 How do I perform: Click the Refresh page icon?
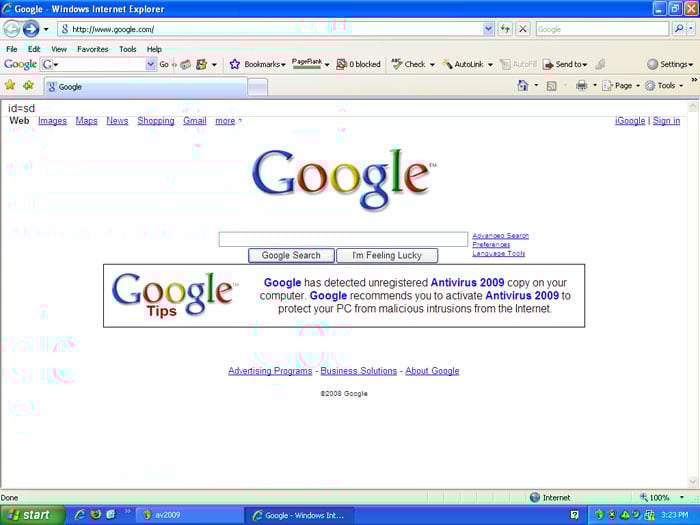505,29
